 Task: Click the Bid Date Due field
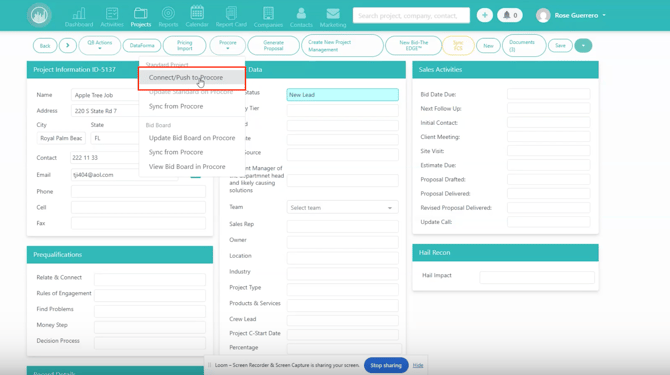coord(549,94)
